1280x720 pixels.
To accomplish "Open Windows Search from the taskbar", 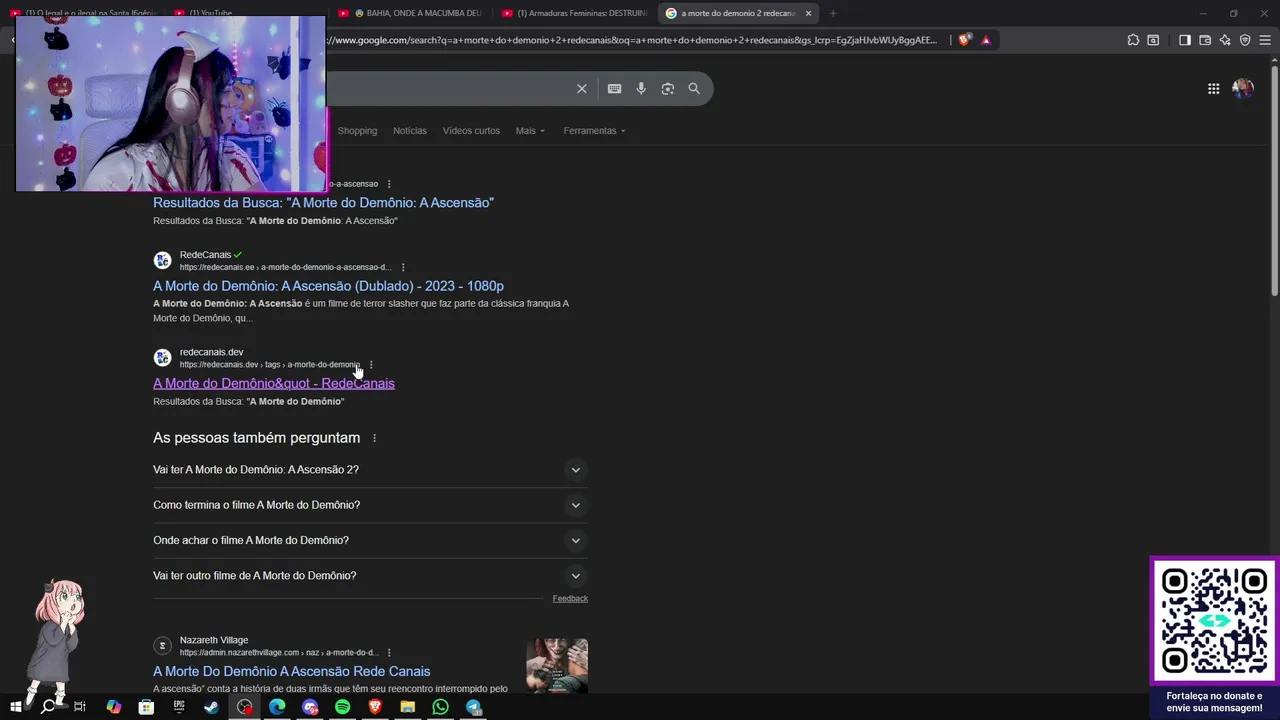I will point(48,707).
